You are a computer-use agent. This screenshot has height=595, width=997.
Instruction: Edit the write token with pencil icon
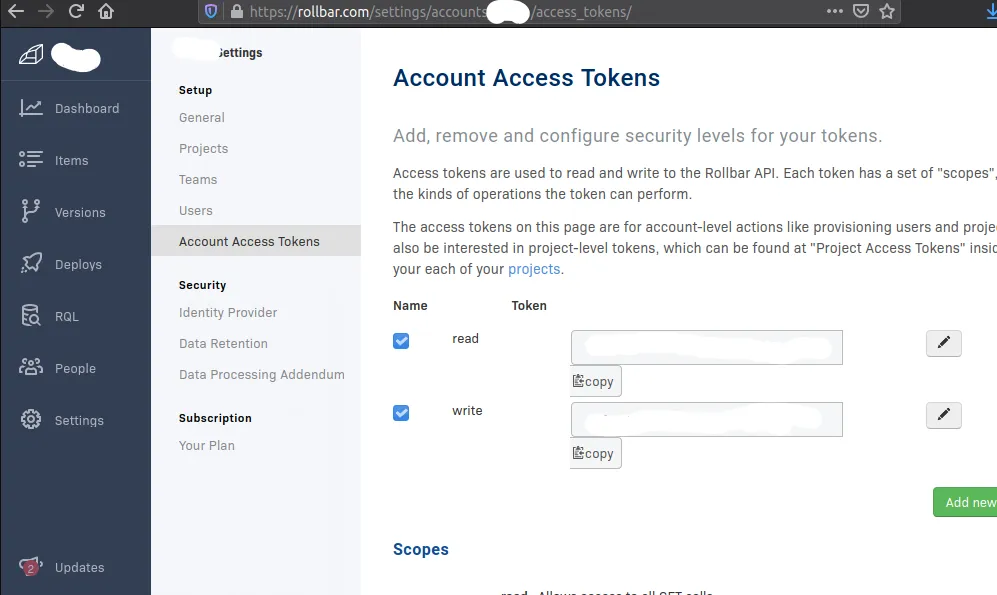click(944, 415)
